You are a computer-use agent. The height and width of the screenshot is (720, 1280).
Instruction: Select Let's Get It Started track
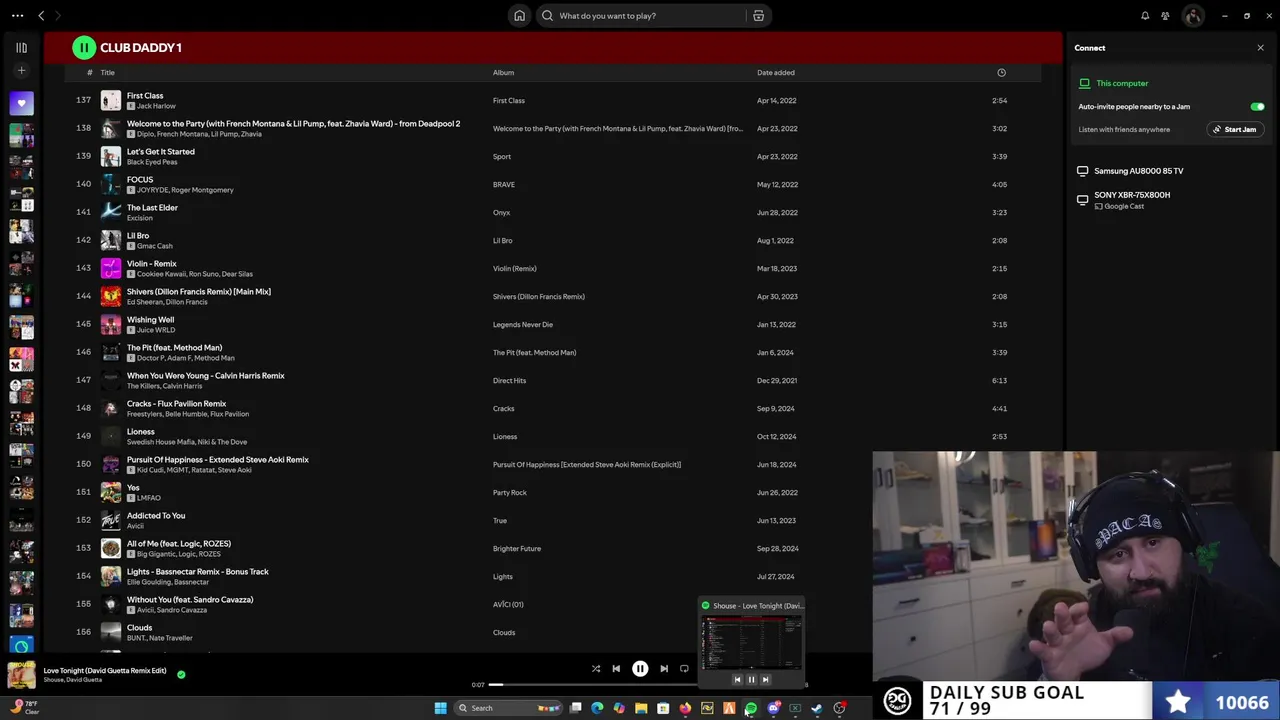point(161,152)
